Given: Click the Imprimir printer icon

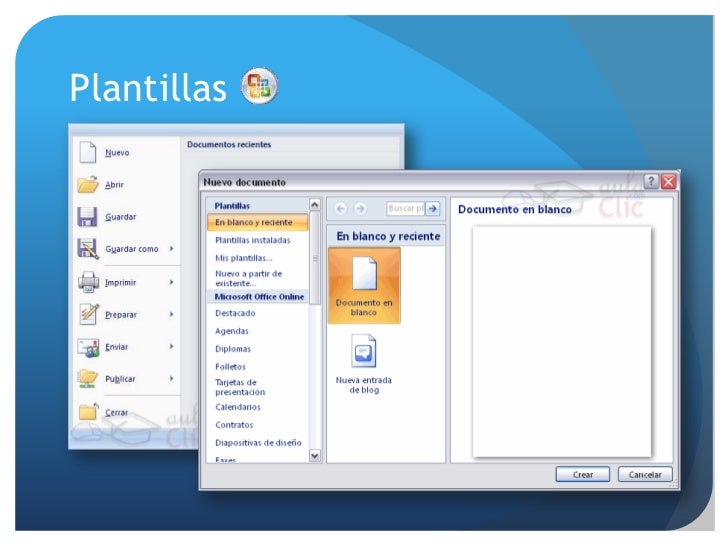Looking at the screenshot, I should coord(88,282).
